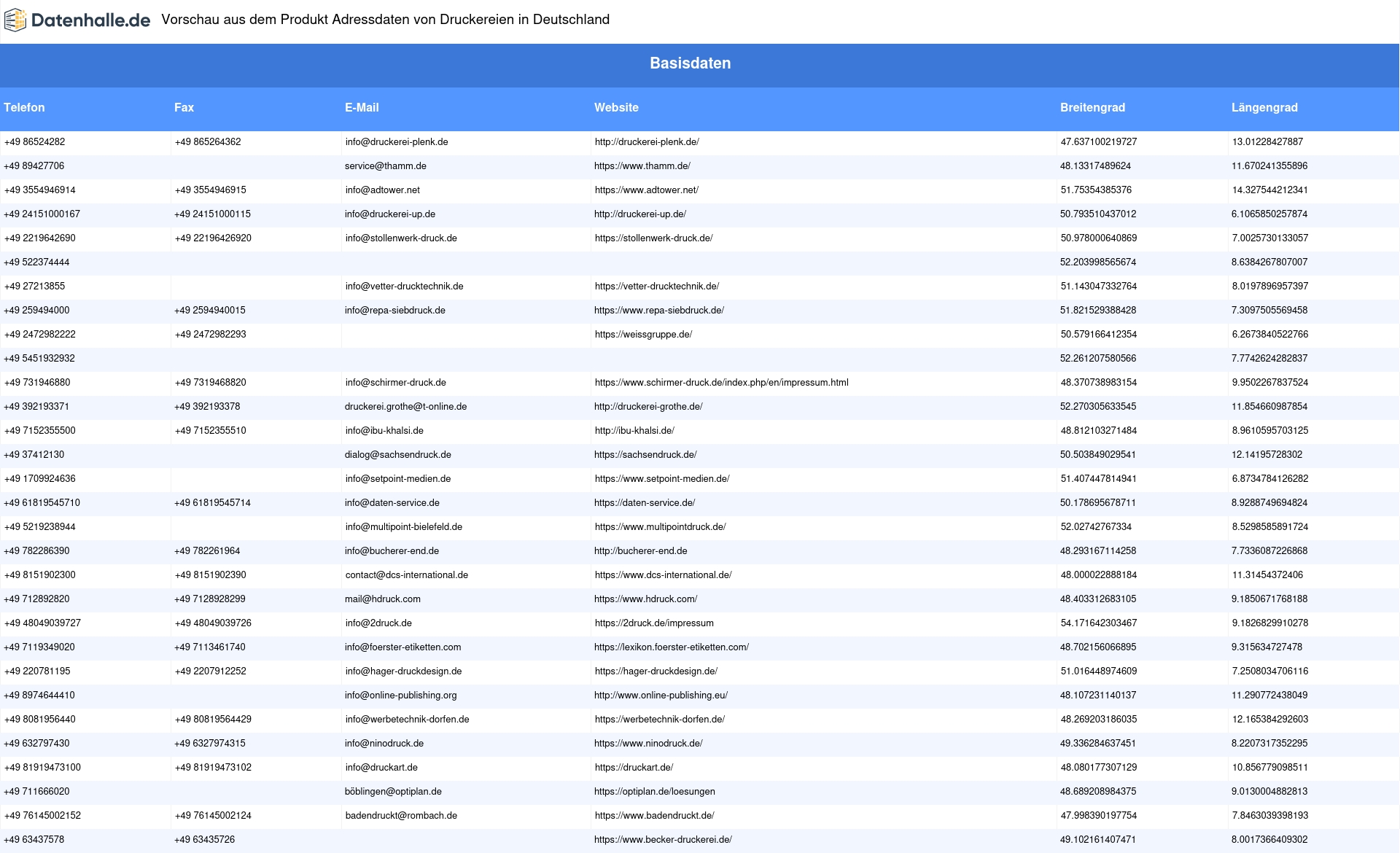Select fax number +49 48049039726
This screenshot has width=1400, height=853.
213,623
